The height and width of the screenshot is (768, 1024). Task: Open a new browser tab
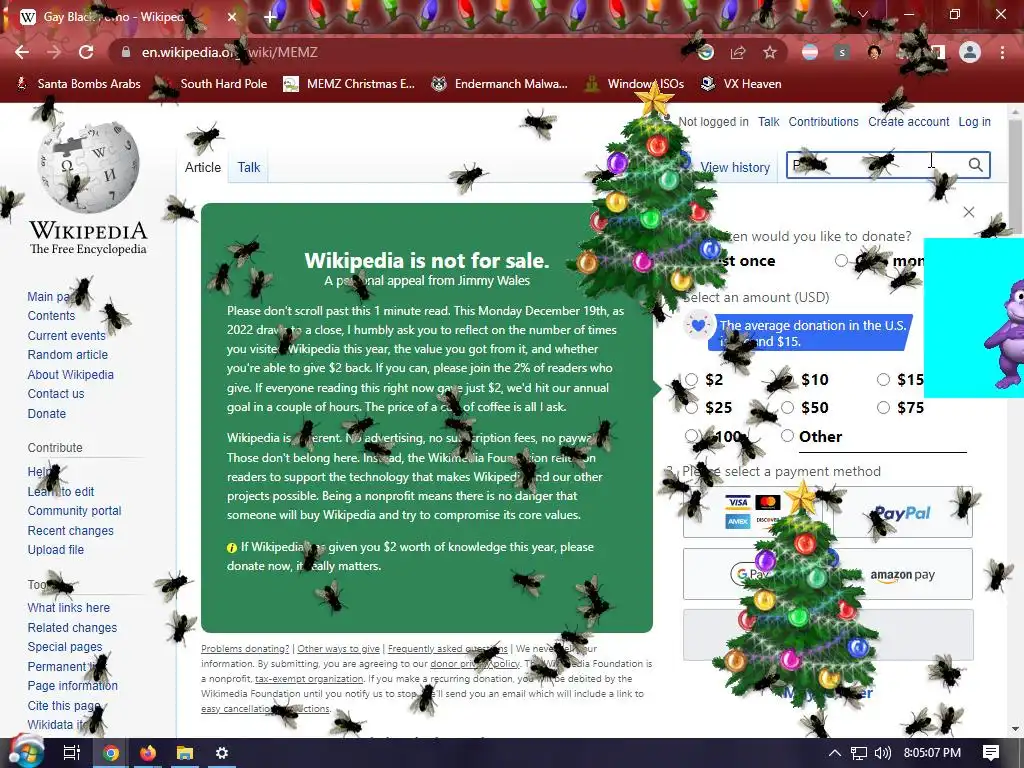270,17
